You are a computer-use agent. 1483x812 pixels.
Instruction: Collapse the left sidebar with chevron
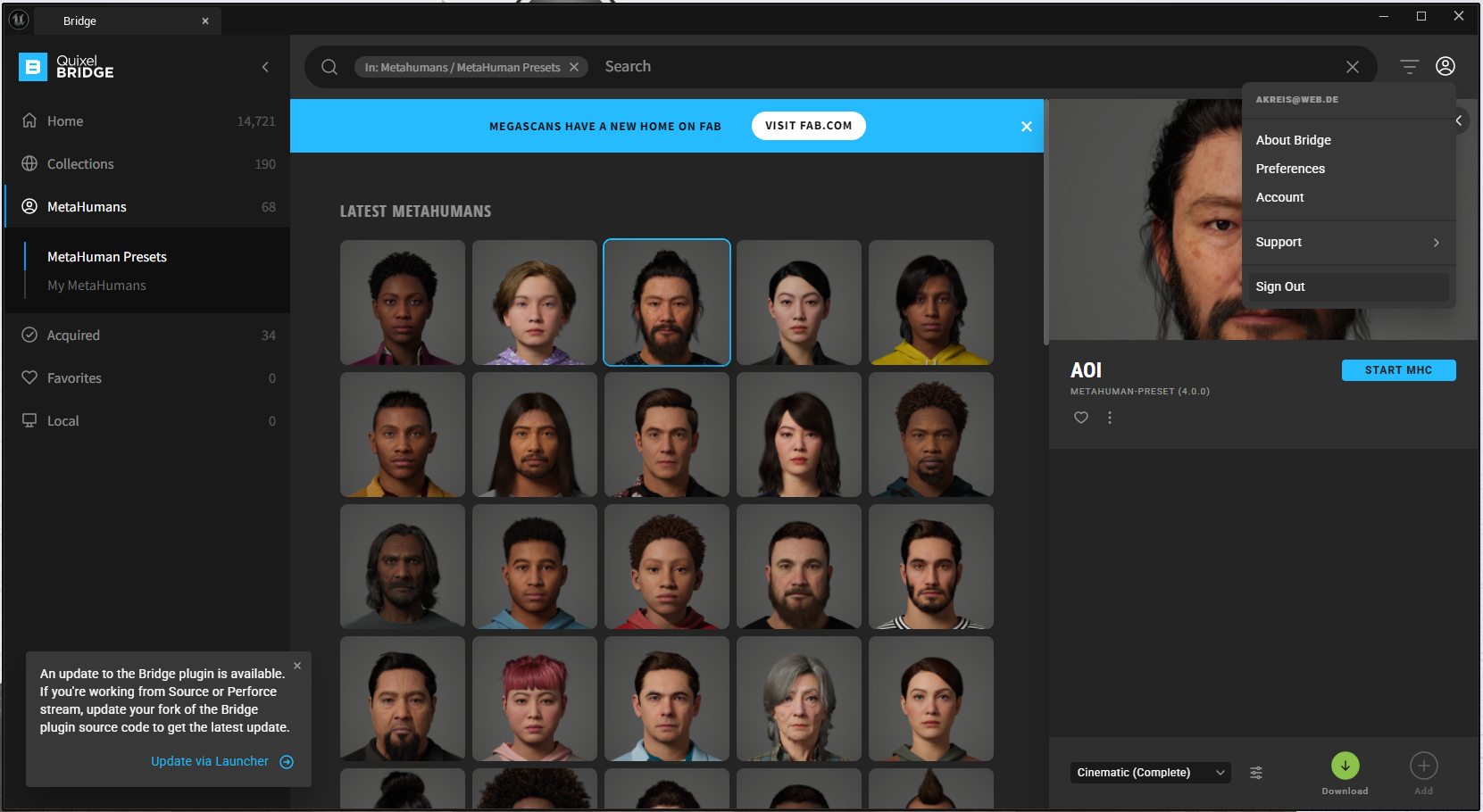(265, 67)
